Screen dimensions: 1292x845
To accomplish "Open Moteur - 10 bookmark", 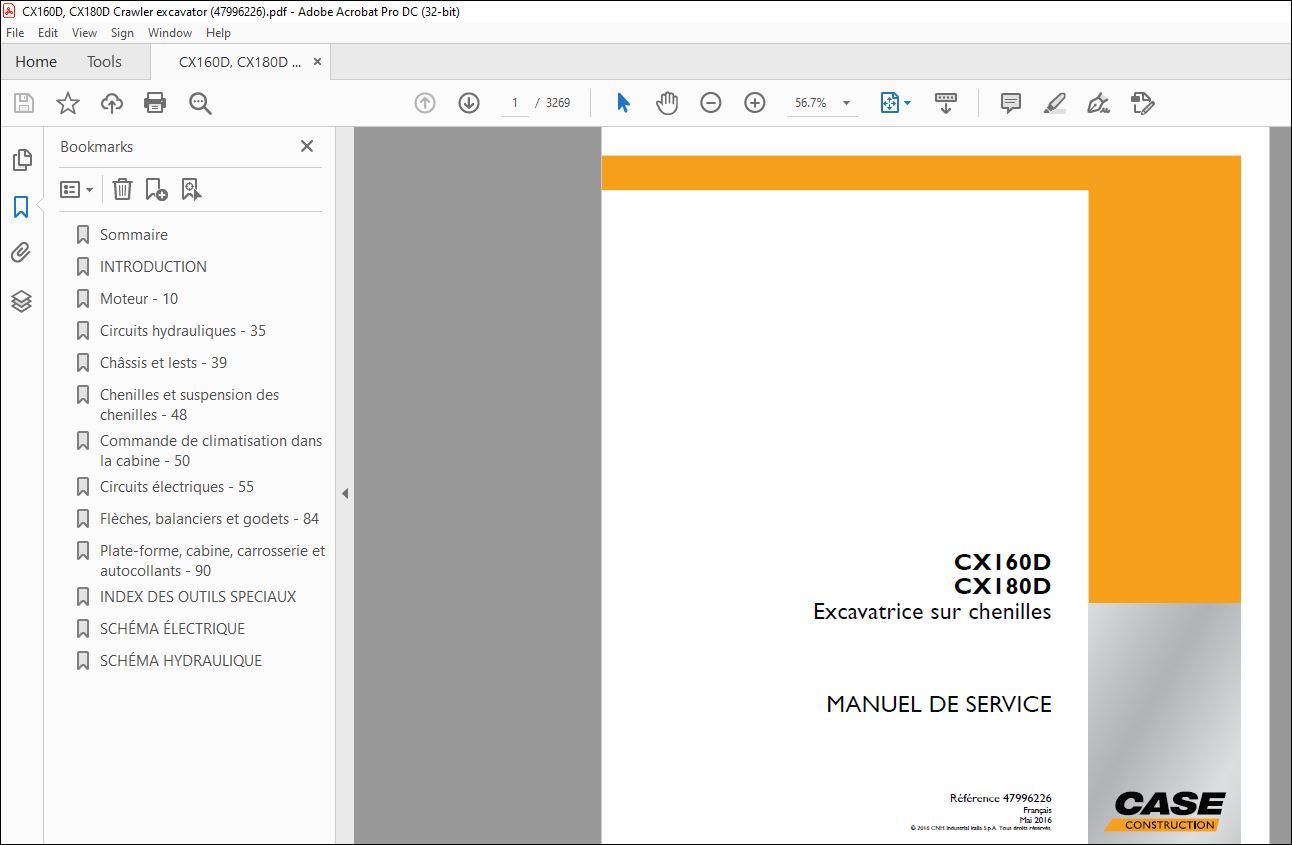I will [x=139, y=299].
